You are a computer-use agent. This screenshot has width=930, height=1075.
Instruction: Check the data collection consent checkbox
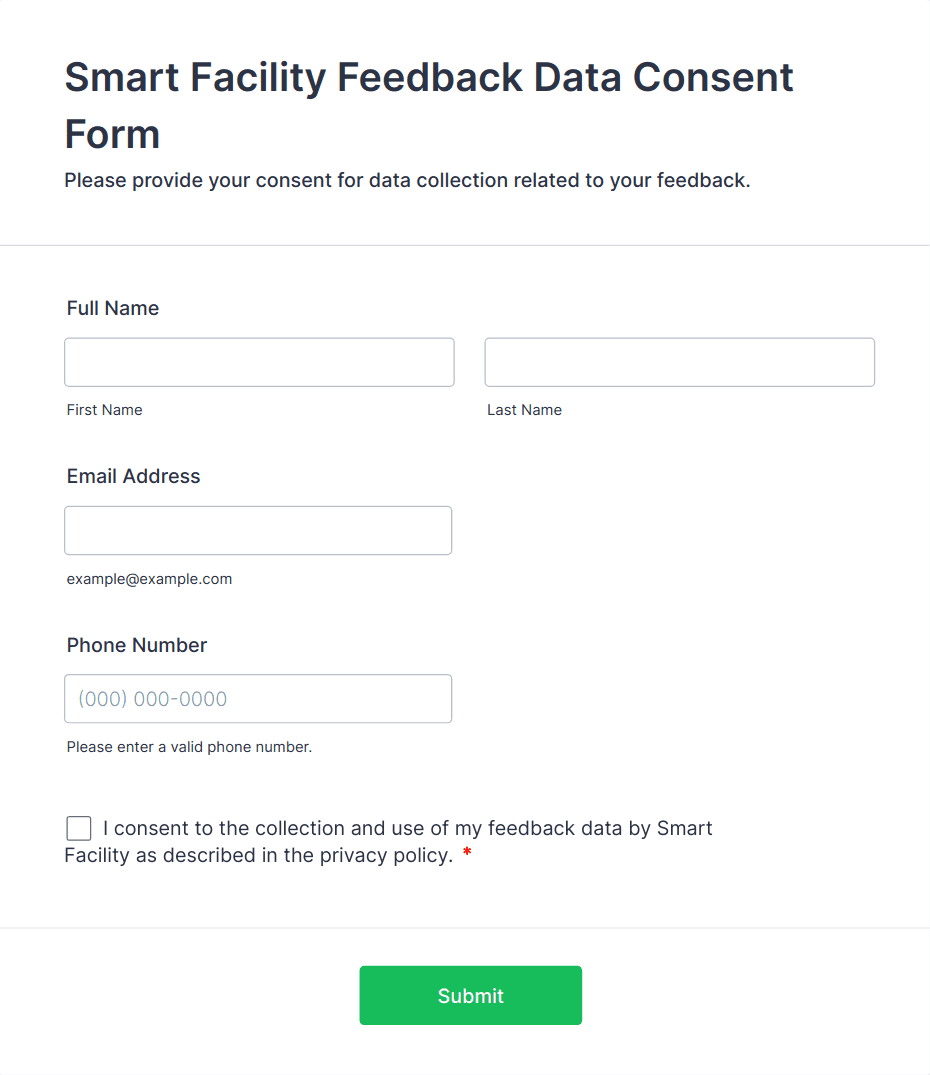79,828
